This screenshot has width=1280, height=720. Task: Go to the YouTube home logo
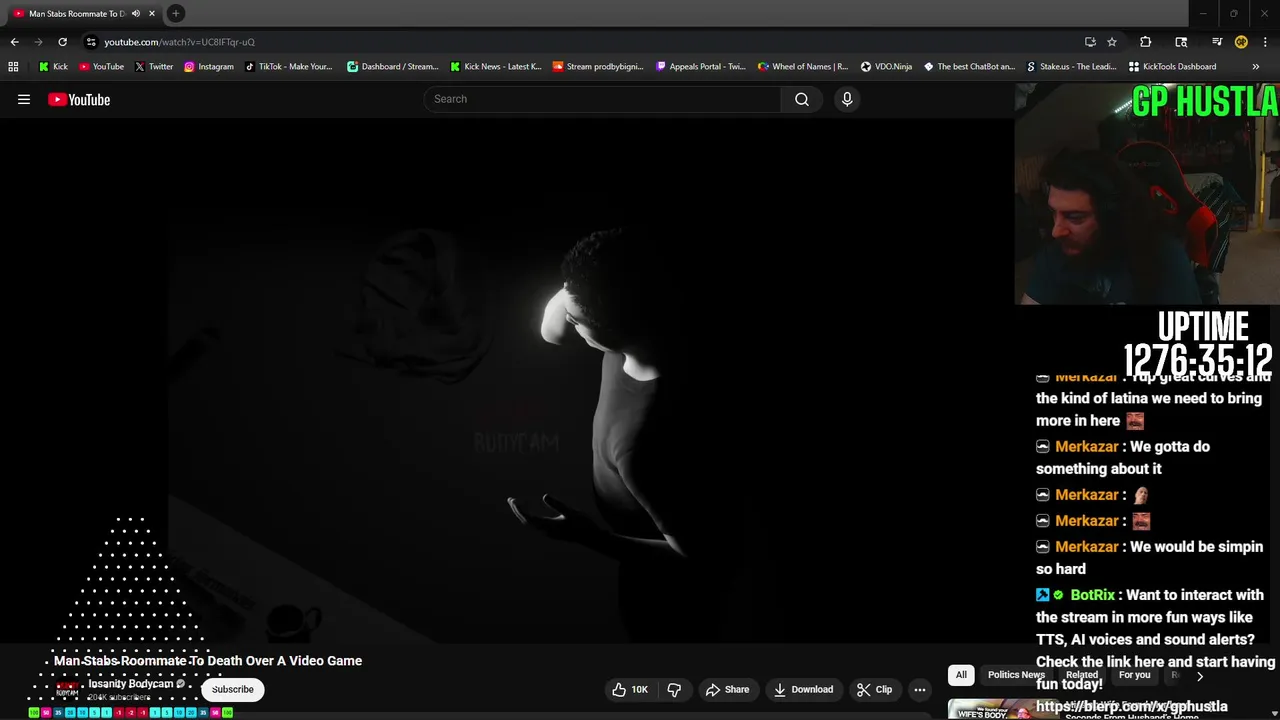click(x=79, y=99)
